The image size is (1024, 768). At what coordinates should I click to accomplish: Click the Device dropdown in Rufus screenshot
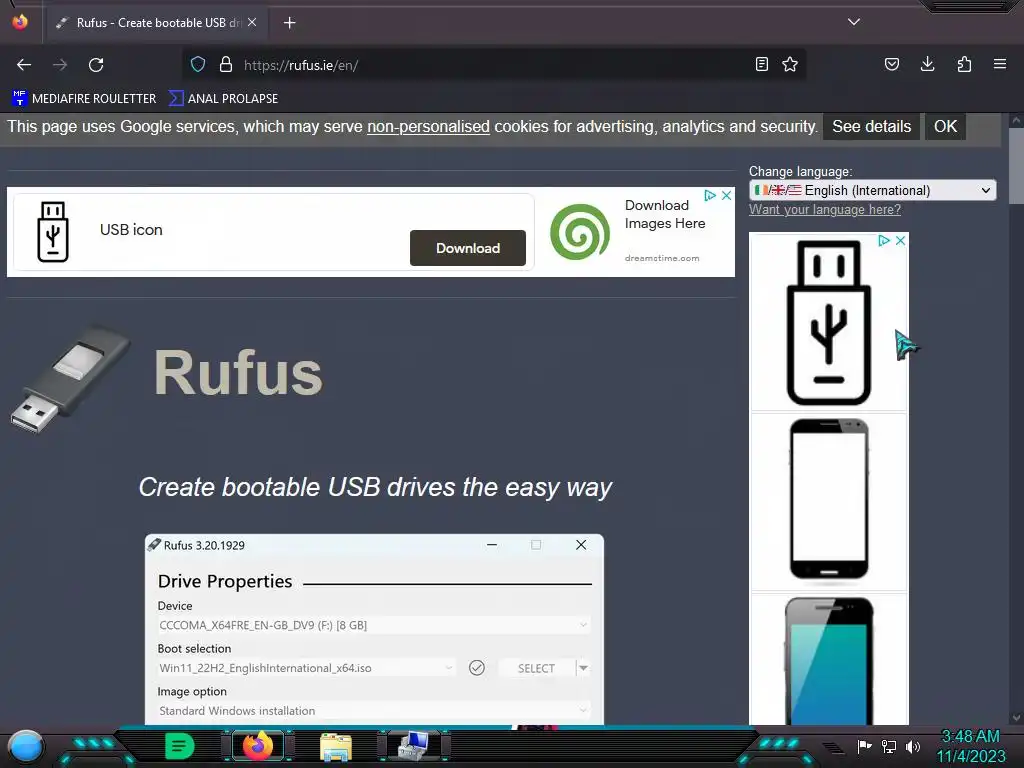click(x=374, y=625)
